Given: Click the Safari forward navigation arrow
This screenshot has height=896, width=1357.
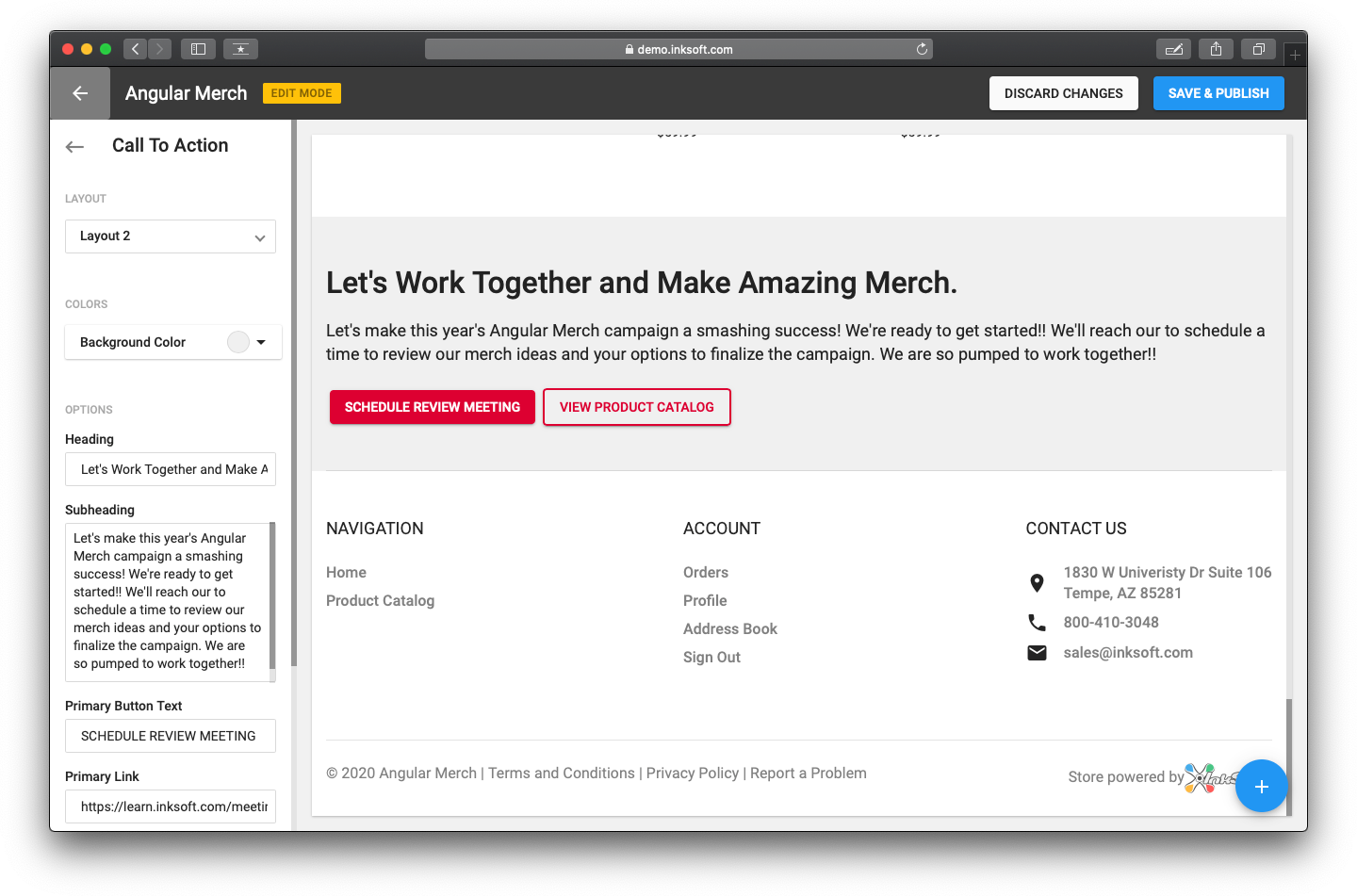Looking at the screenshot, I should coord(160,49).
